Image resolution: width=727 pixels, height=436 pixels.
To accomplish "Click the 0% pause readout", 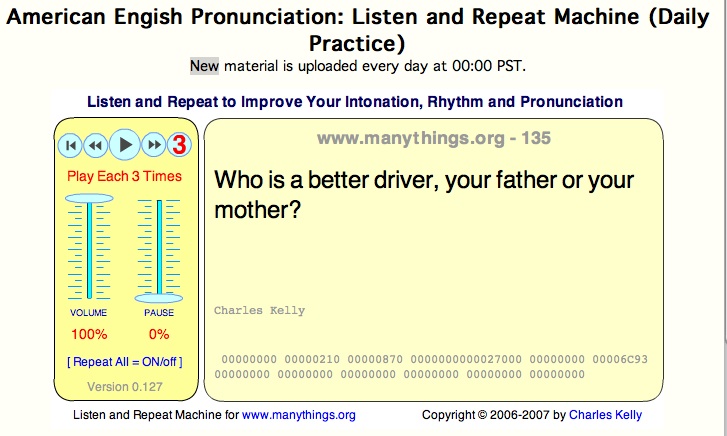I will click(159, 334).
